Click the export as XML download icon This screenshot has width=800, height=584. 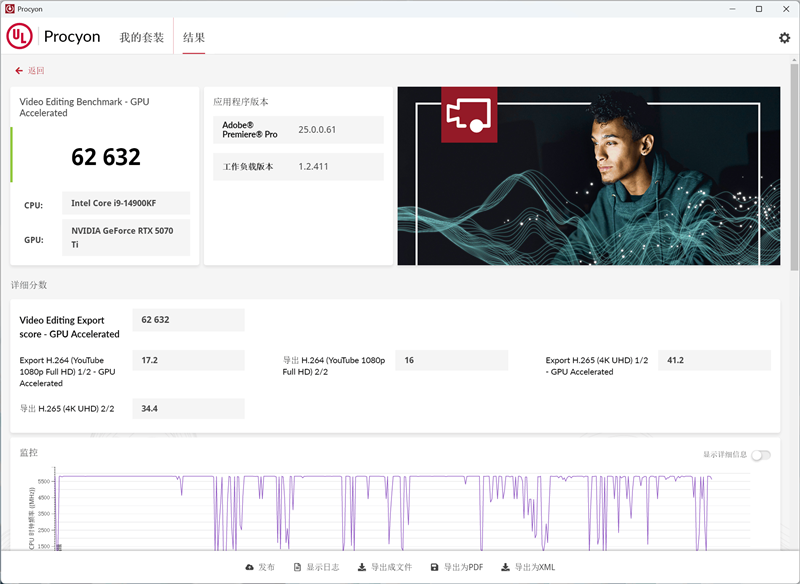click(506, 567)
